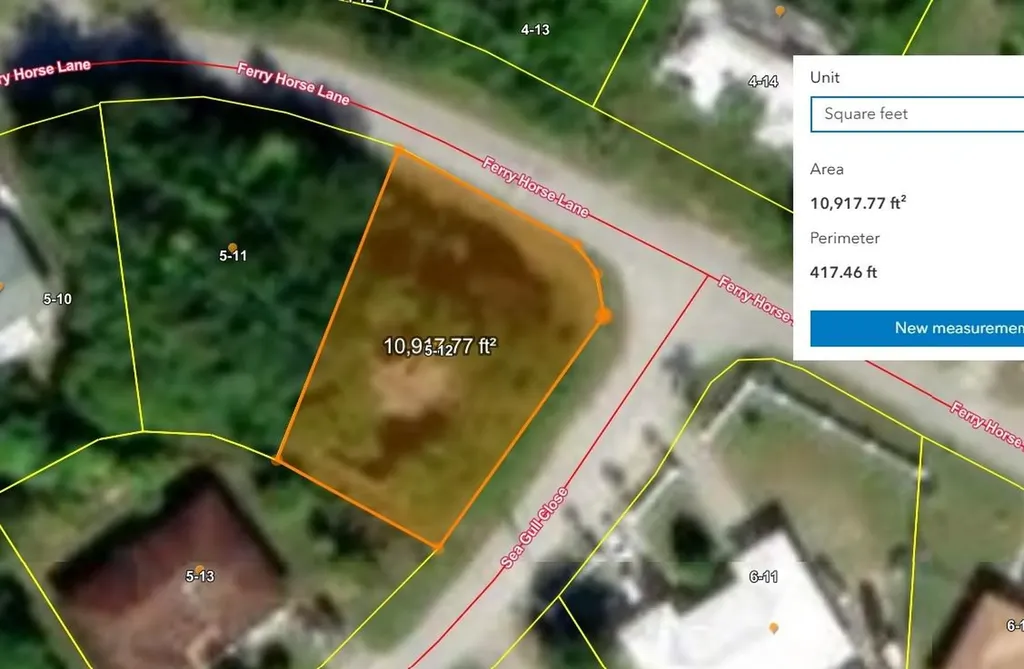The image size is (1024, 669).
Task: Click the Sea Gull Close road label
Action: (534, 528)
